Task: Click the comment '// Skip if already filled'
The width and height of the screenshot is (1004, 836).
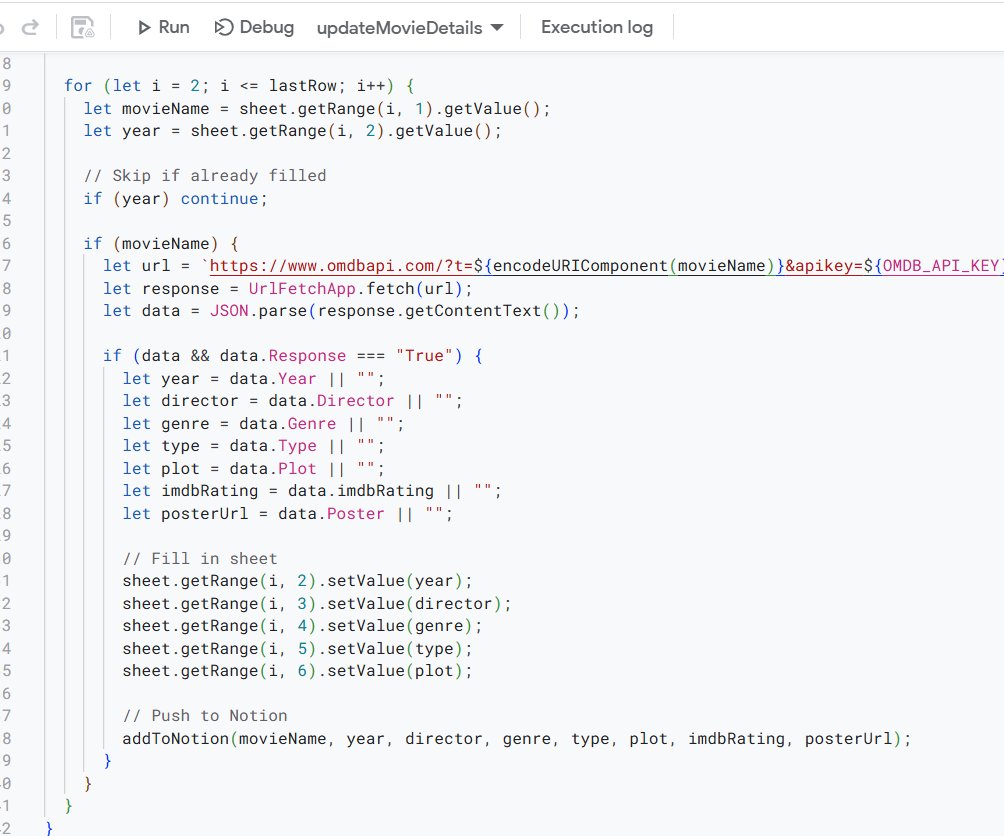Action: (205, 175)
